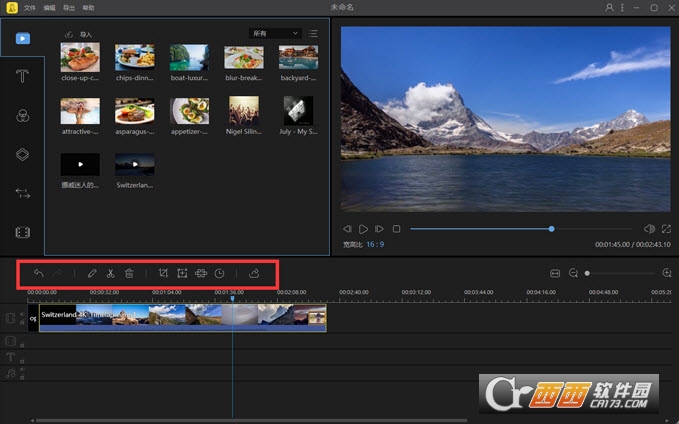Expand the 所有 media filter dropdown
This screenshot has height=424, width=679.
(x=275, y=33)
